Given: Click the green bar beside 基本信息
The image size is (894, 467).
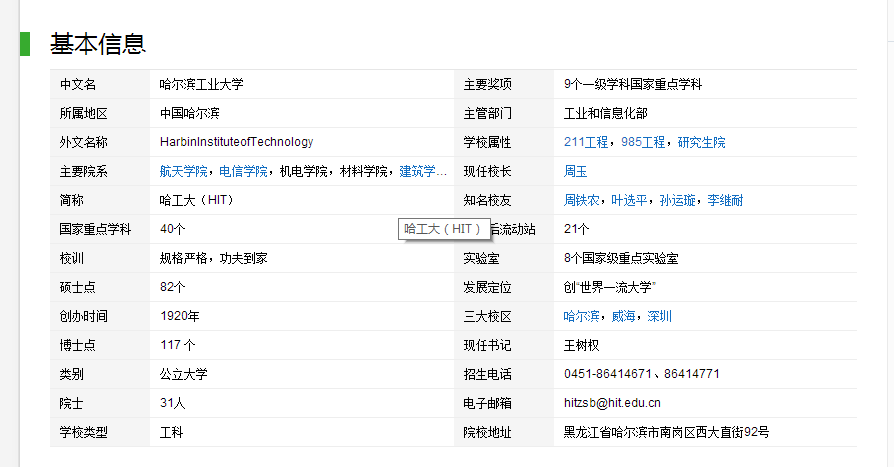Looking at the screenshot, I should point(25,43).
